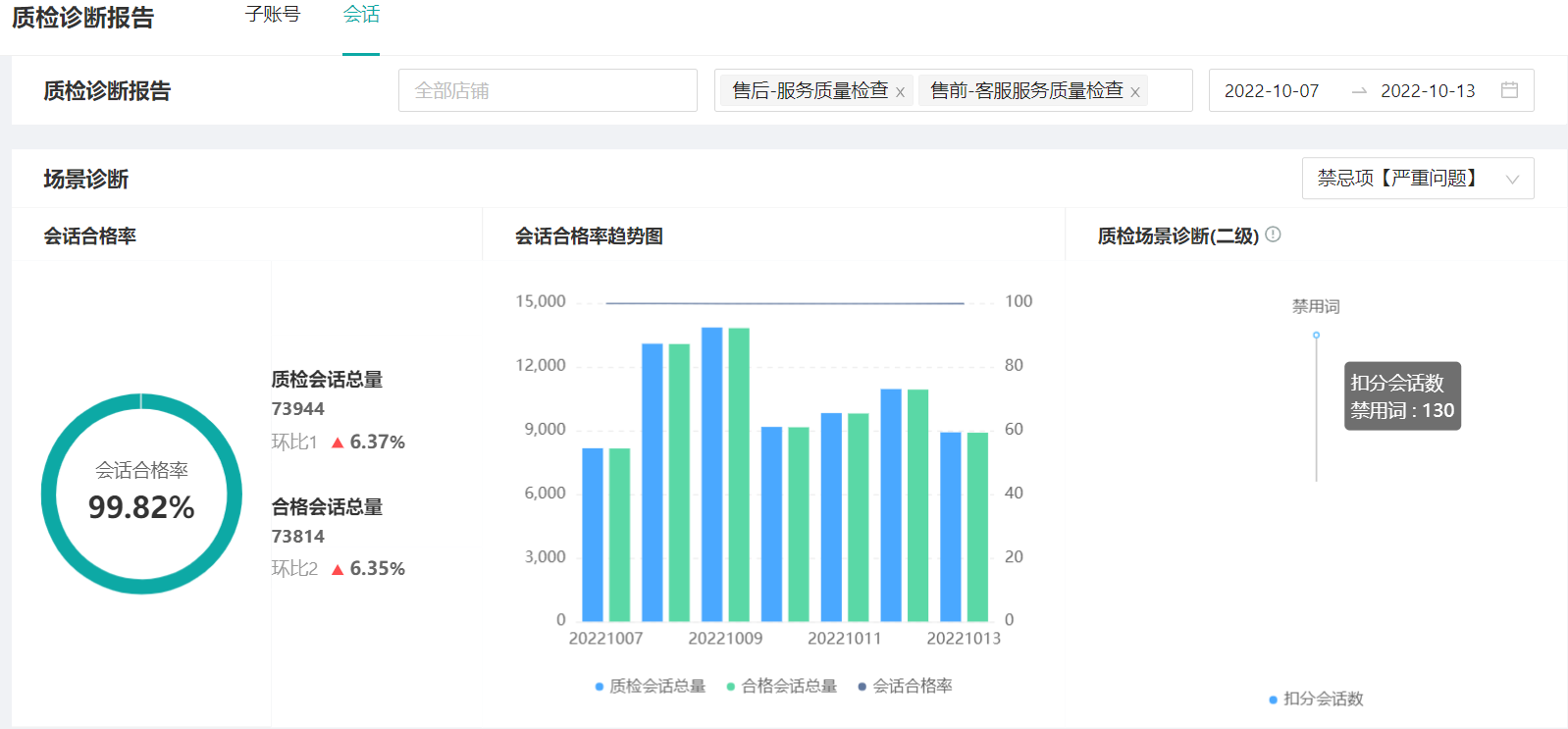Click the 6.35% 环比2 increase indicator
Screen dimensions: 1568x729
pos(368,569)
